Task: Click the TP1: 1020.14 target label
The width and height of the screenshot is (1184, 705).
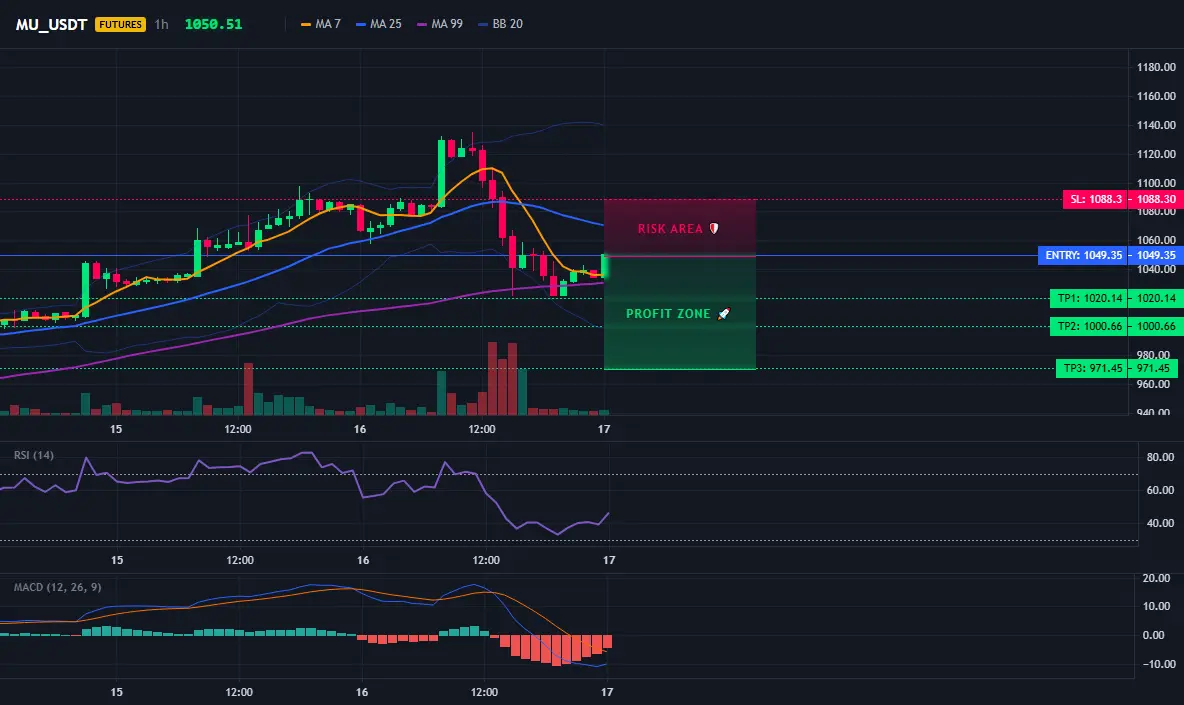Action: (x=1090, y=298)
